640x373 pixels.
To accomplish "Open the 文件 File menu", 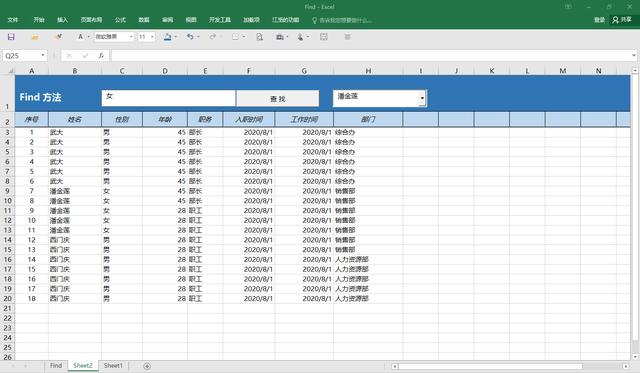I will point(13,20).
